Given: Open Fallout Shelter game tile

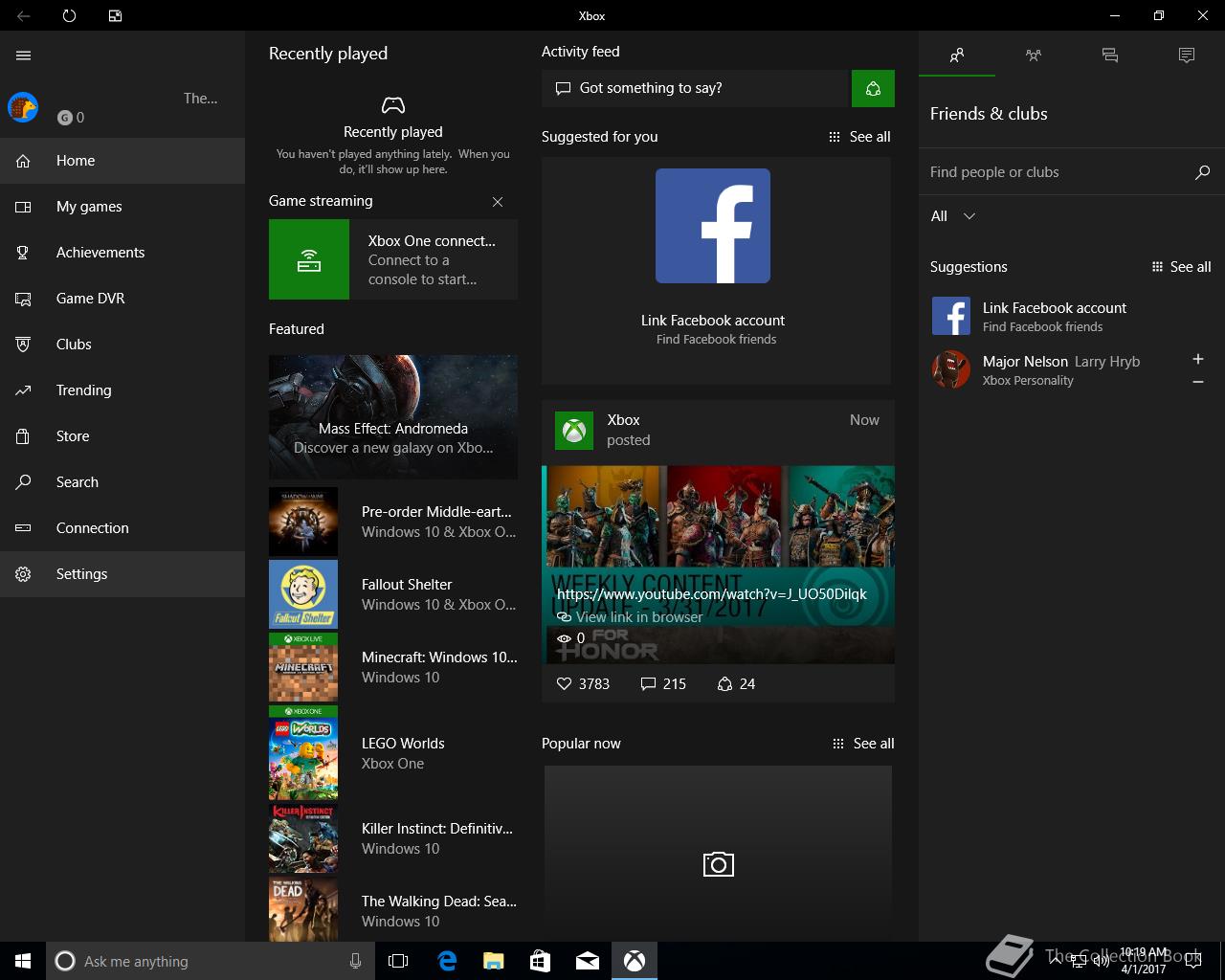Looking at the screenshot, I should click(x=393, y=594).
